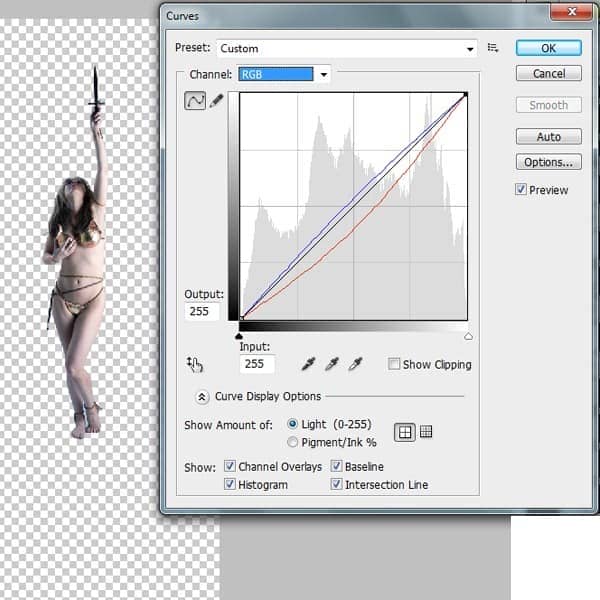Click the black point input slider

tap(239, 336)
